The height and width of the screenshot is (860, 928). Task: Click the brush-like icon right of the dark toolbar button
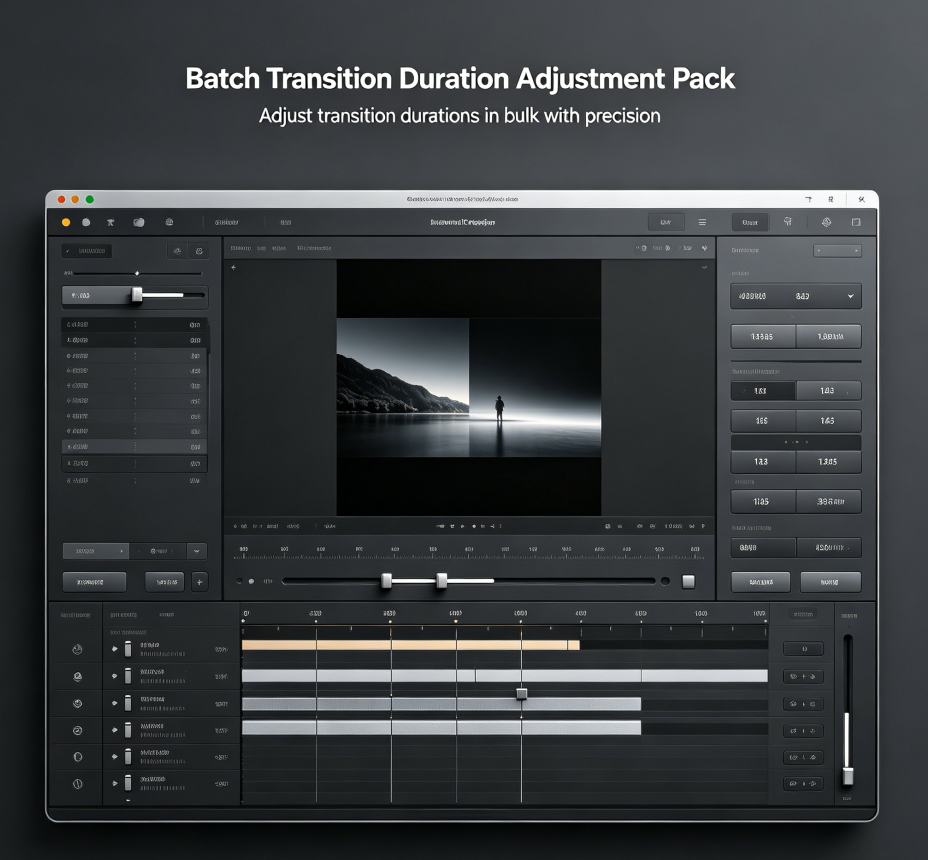788,221
